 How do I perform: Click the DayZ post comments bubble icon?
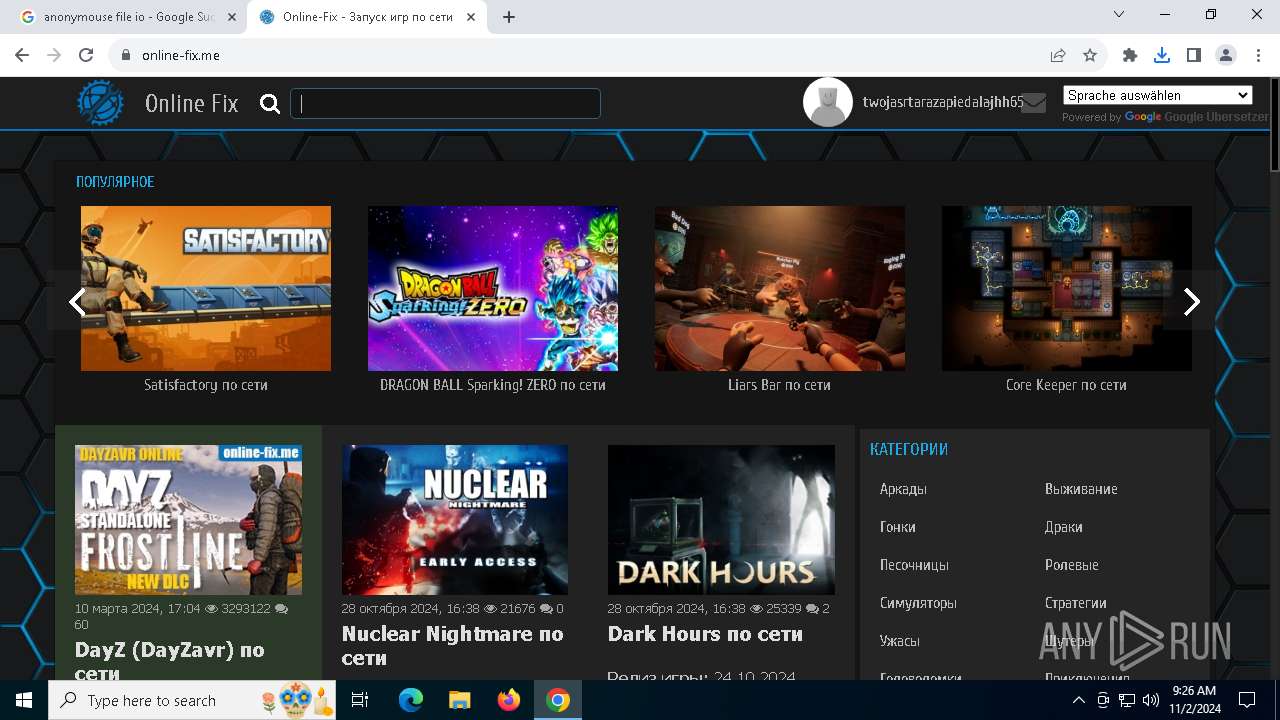[281, 608]
